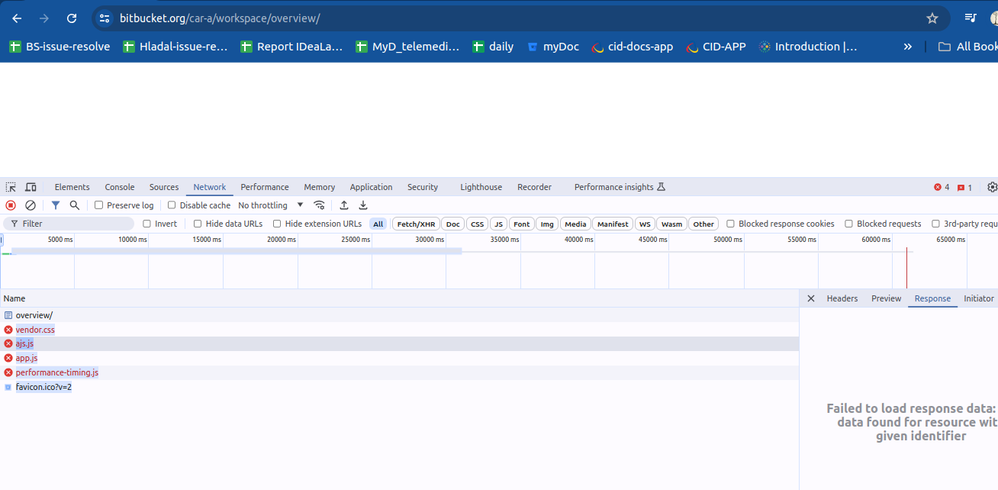This screenshot has height=490, width=998.
Task: Filter requests by WS type
Action: pyautogui.click(x=645, y=224)
